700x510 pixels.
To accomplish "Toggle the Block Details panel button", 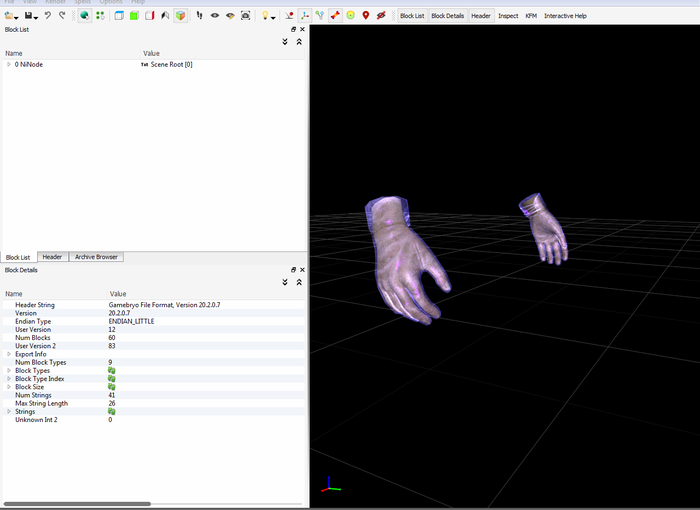I will coord(447,16).
